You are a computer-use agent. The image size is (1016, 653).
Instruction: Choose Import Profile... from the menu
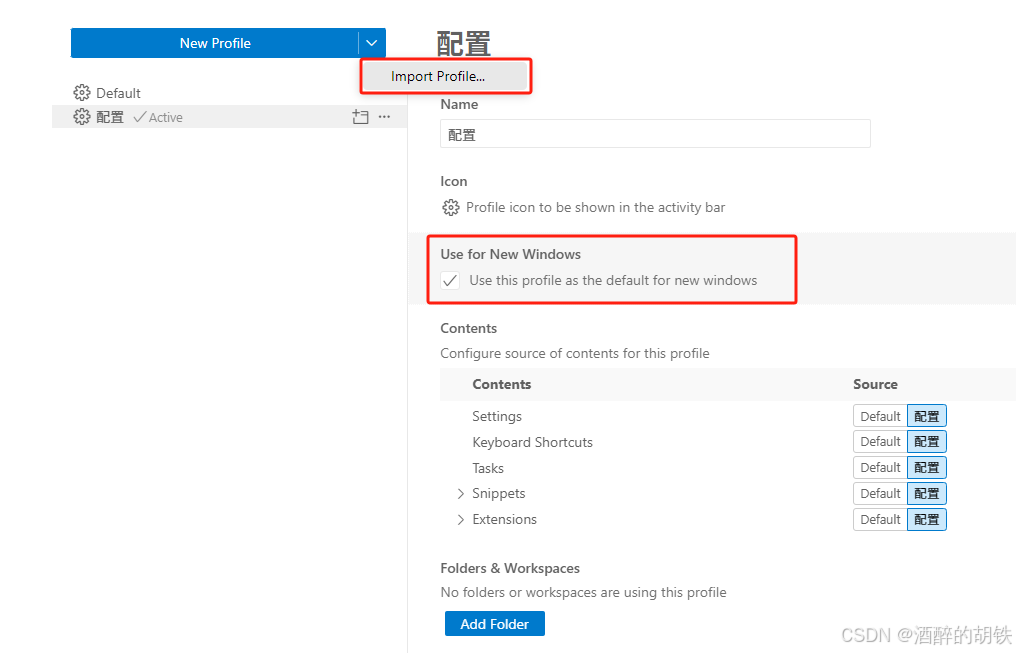point(445,76)
